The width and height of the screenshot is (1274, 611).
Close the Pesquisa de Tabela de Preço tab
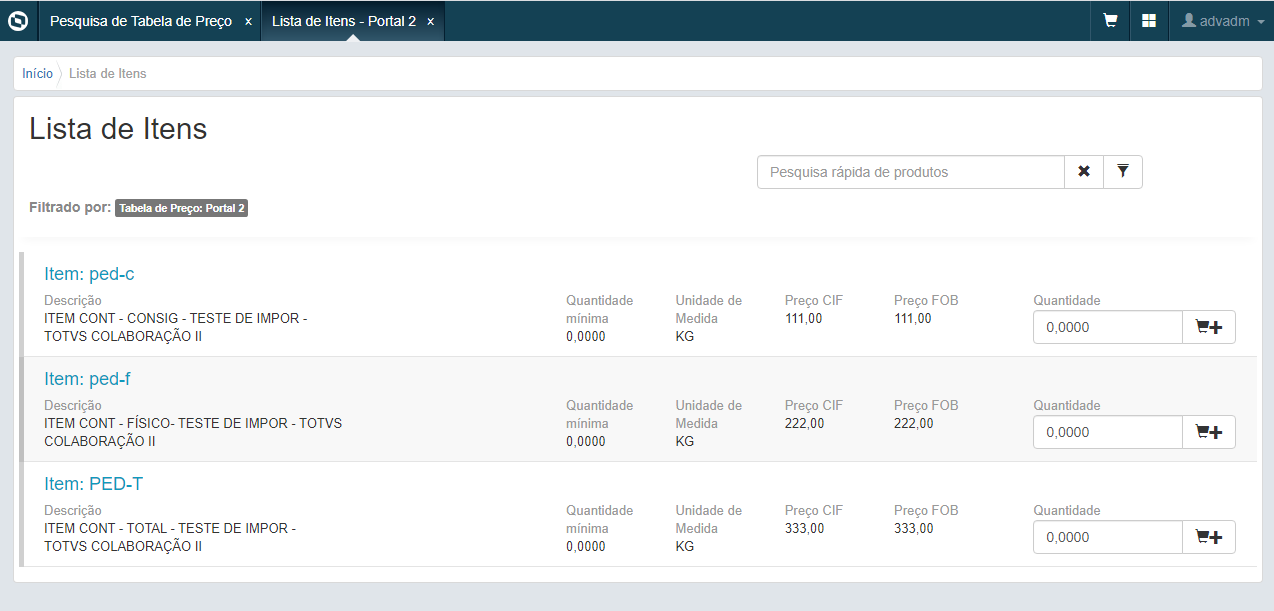point(248,21)
